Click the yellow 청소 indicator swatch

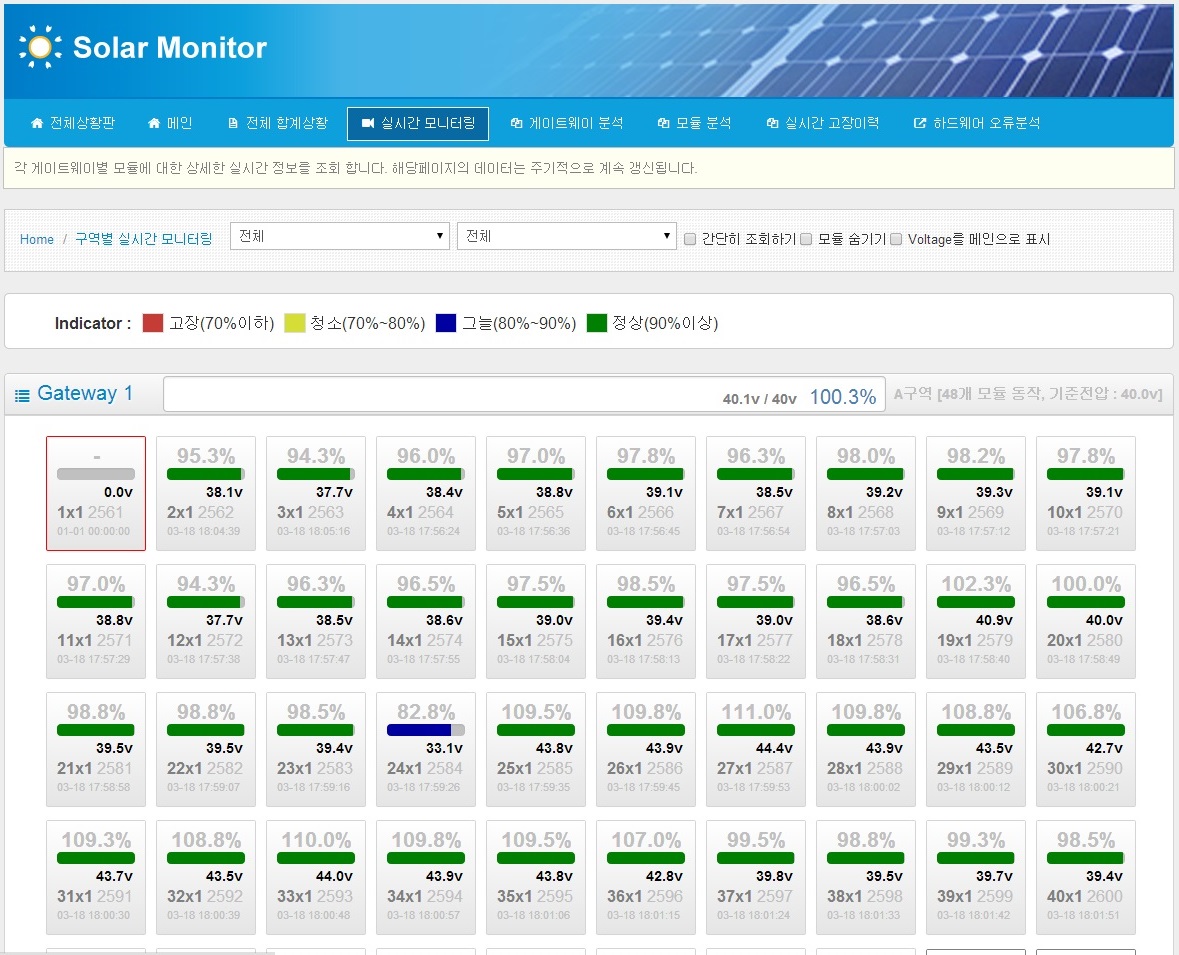[295, 323]
